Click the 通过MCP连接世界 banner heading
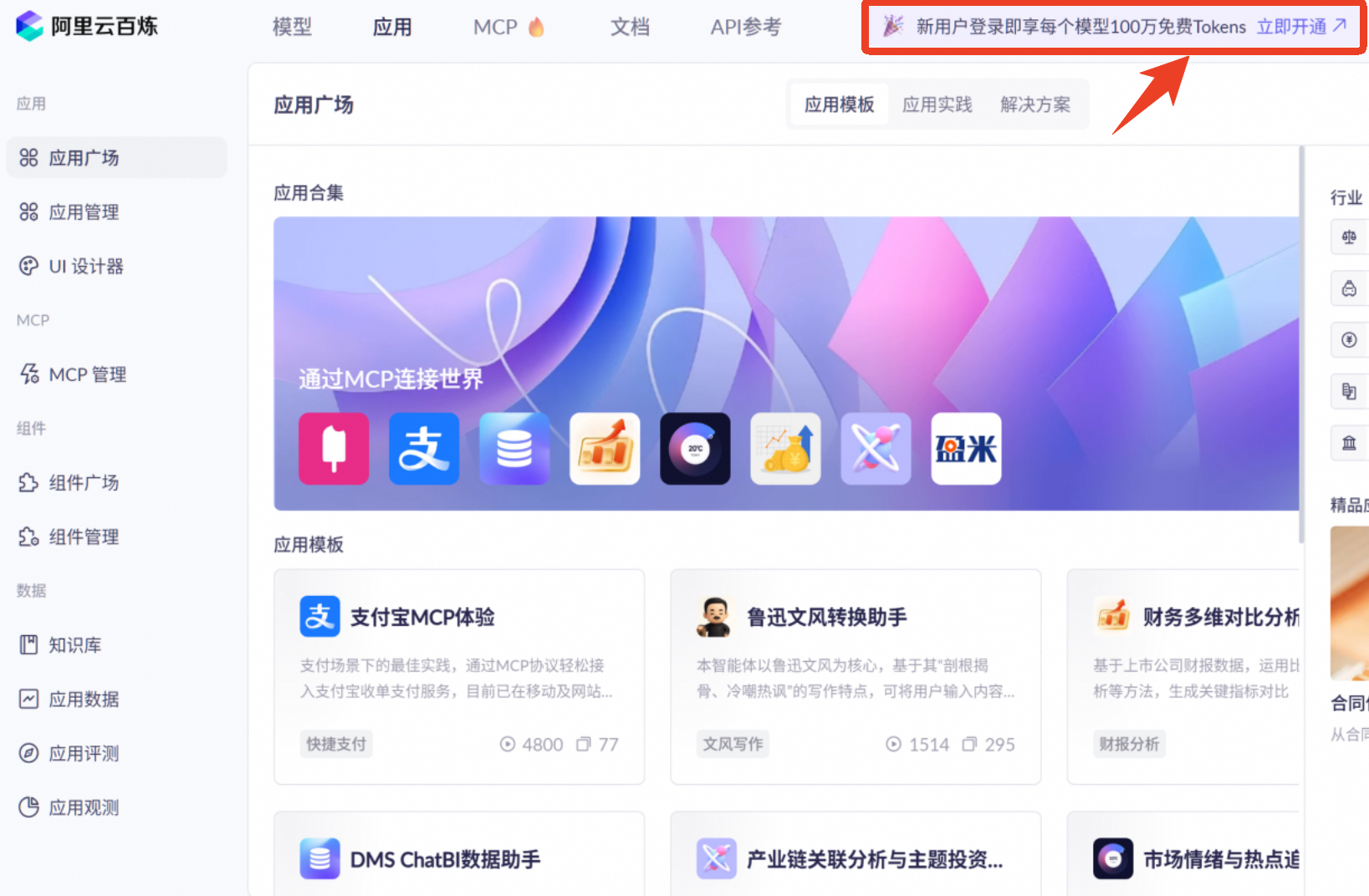This screenshot has width=1369, height=896. click(391, 379)
